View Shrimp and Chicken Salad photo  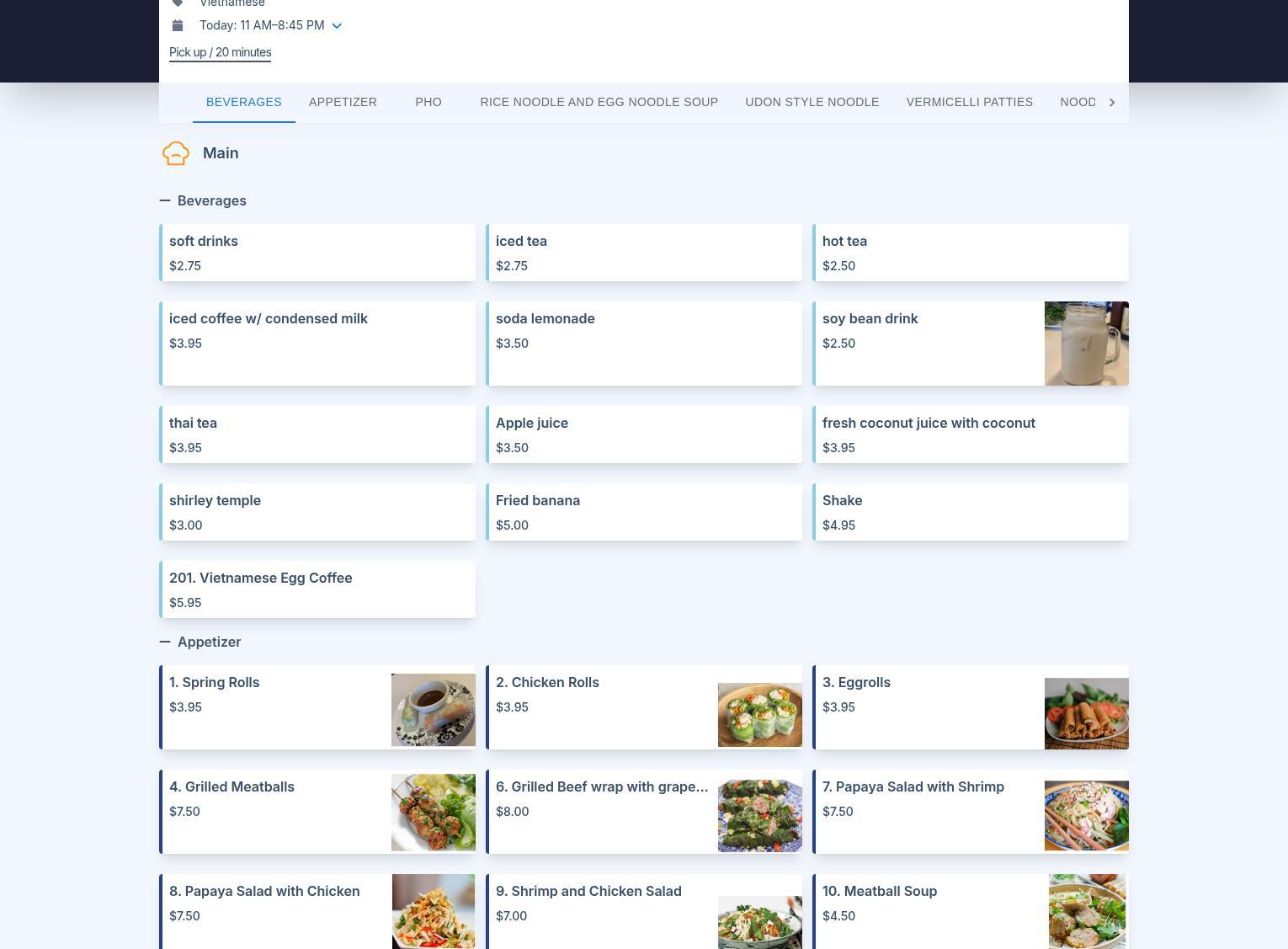[760, 922]
